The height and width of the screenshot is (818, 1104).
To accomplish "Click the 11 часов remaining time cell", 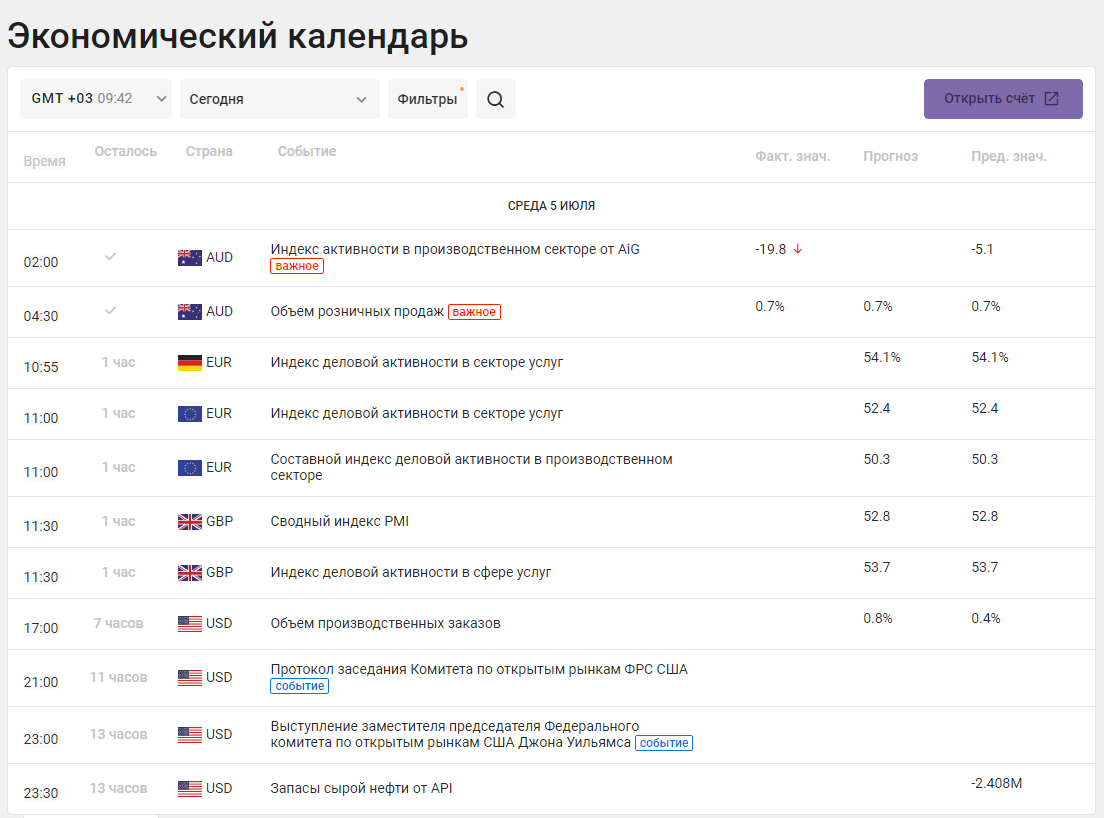I will click(118, 677).
